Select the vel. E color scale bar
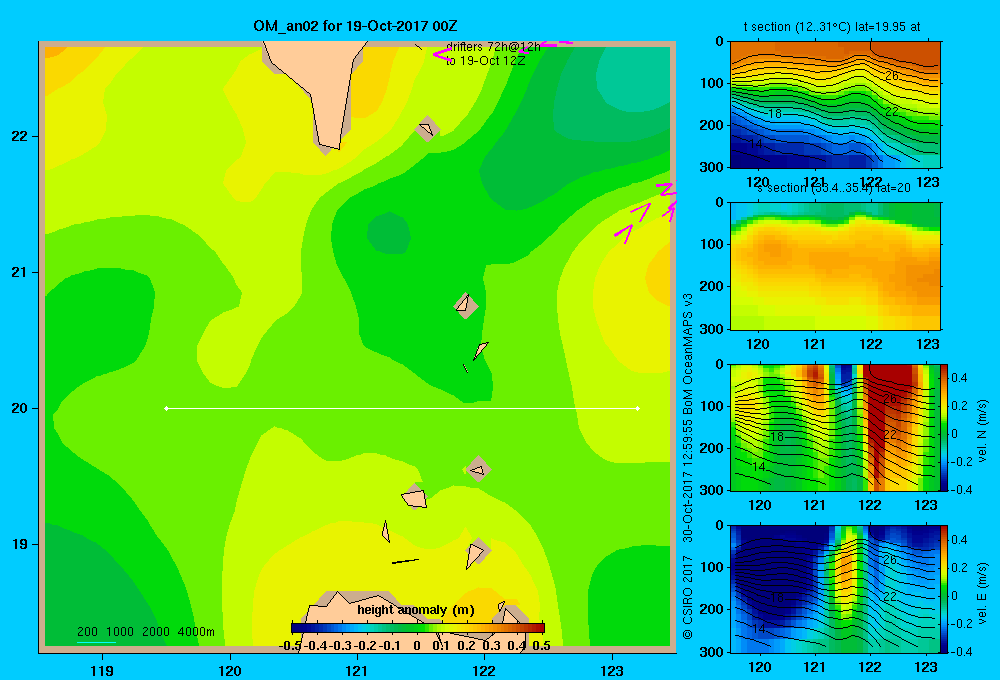1000x680 pixels. [945, 589]
